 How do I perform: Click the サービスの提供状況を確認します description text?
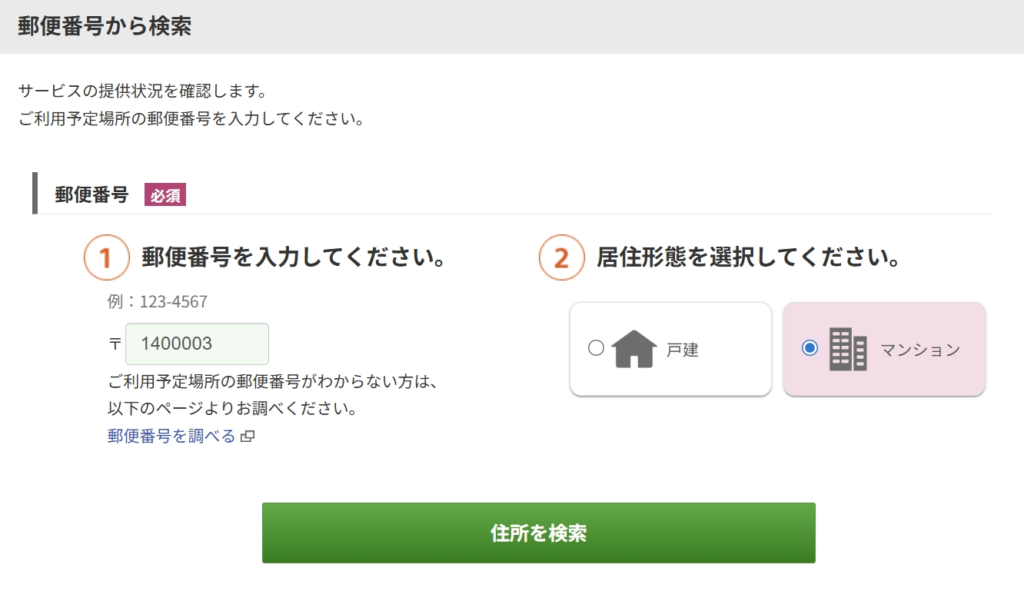[142, 91]
